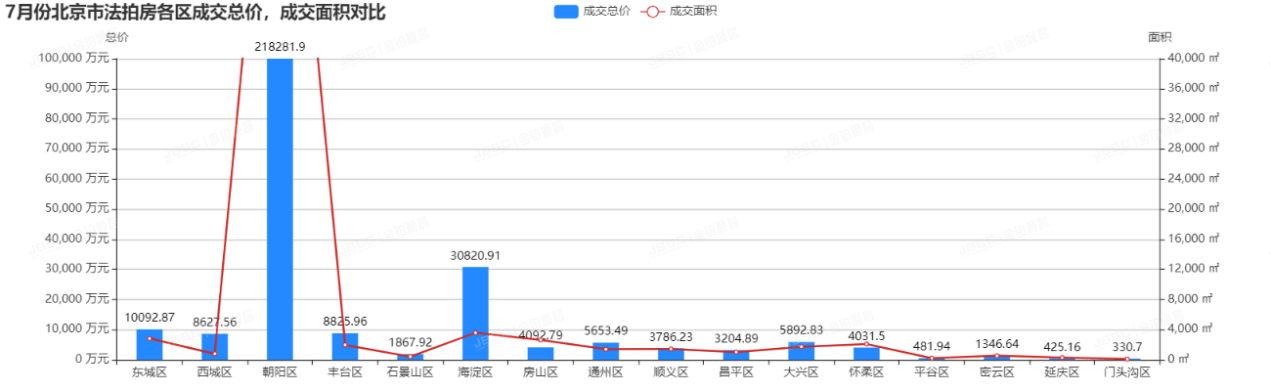Select the 门头沟区 x-axis label
Screen dimensions: 1271x391
[x=1127, y=372]
